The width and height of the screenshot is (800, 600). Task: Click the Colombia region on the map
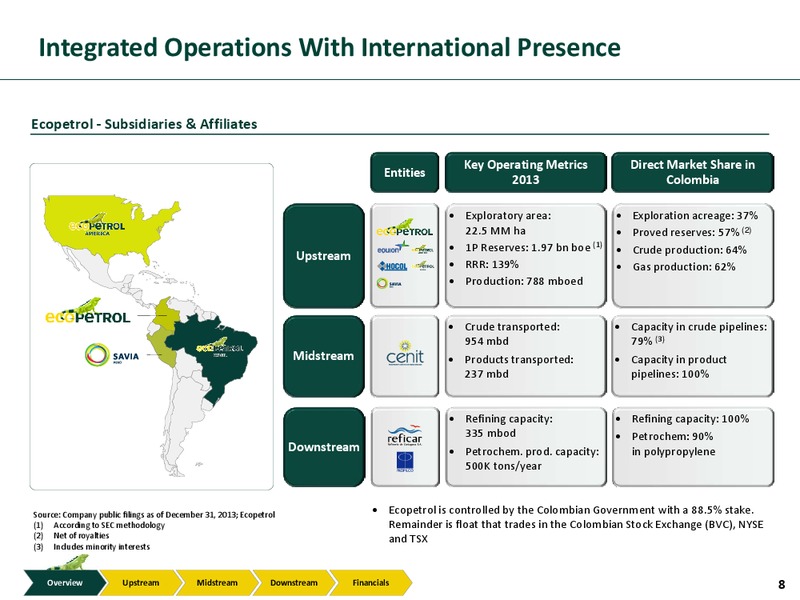pos(167,315)
